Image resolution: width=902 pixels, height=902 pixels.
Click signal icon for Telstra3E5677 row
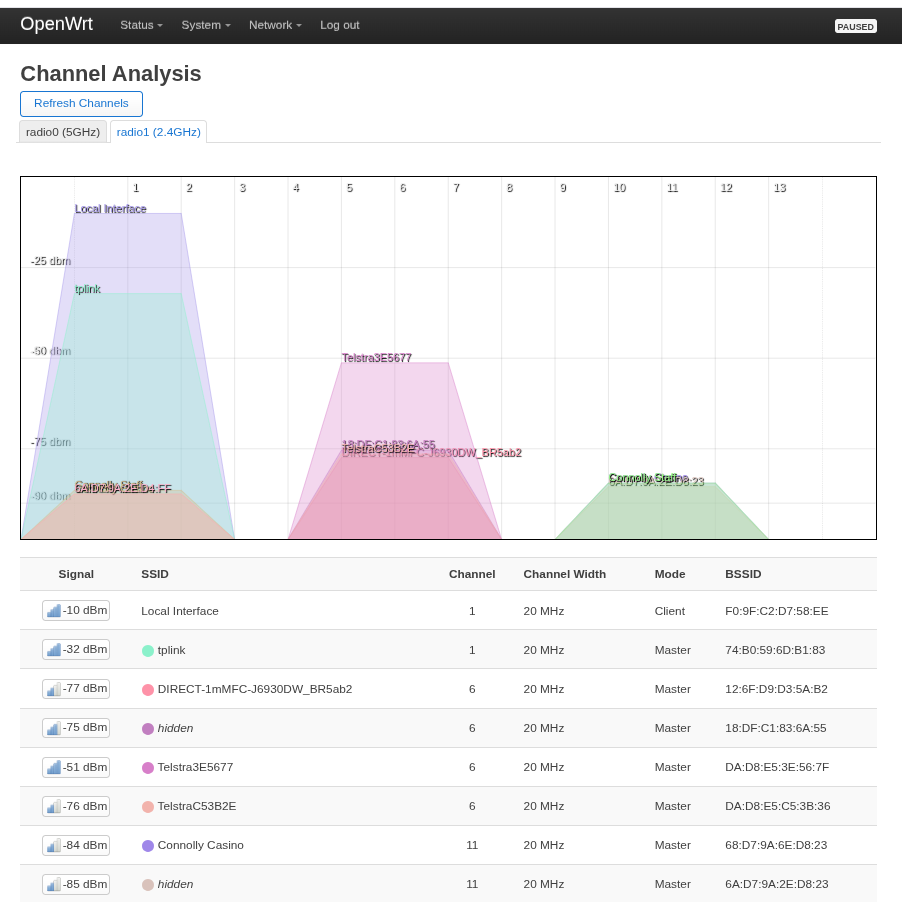(54, 767)
